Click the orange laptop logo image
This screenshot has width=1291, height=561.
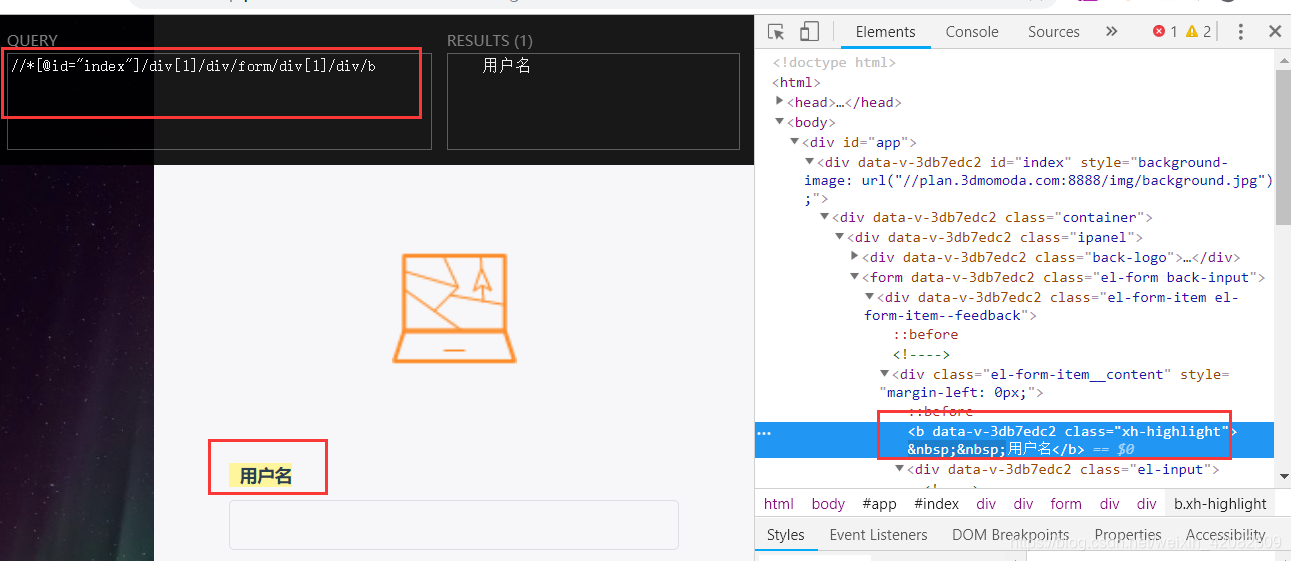[x=454, y=308]
